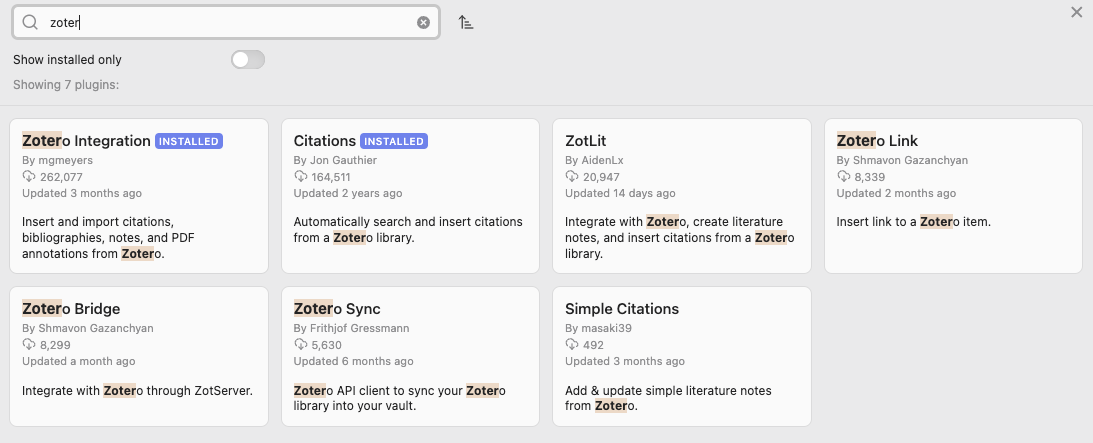
Task: Click the INSTALLED badge on Citations
Action: pyautogui.click(x=393, y=141)
